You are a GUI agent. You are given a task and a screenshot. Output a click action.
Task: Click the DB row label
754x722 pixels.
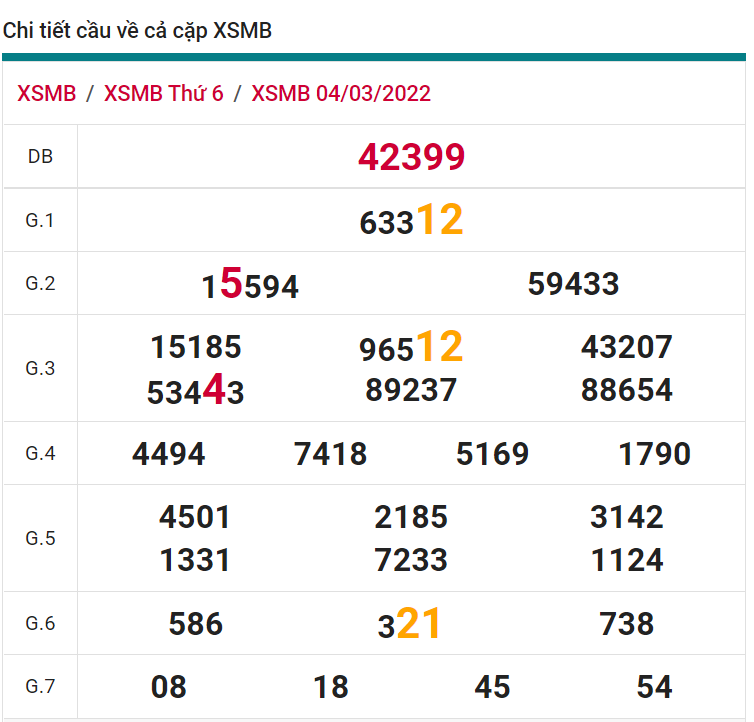coord(40,157)
